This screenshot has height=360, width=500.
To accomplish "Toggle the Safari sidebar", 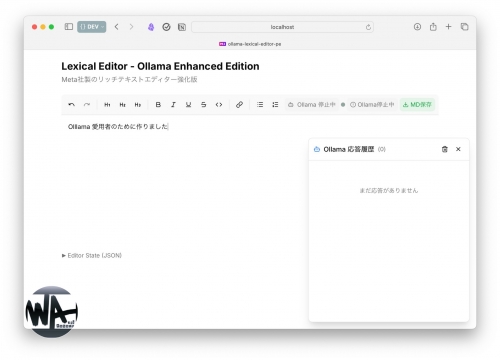I will (69, 27).
